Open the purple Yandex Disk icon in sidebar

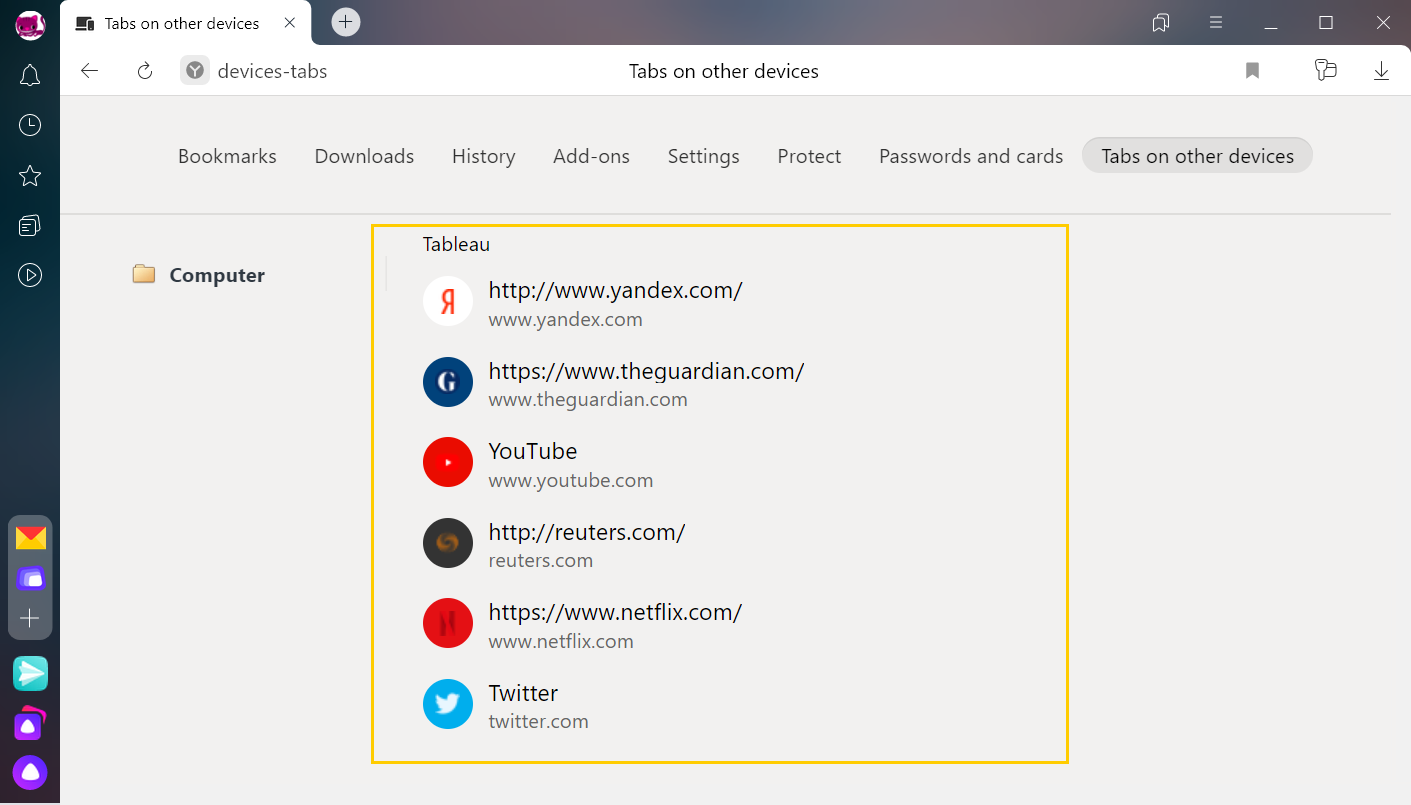click(30, 578)
